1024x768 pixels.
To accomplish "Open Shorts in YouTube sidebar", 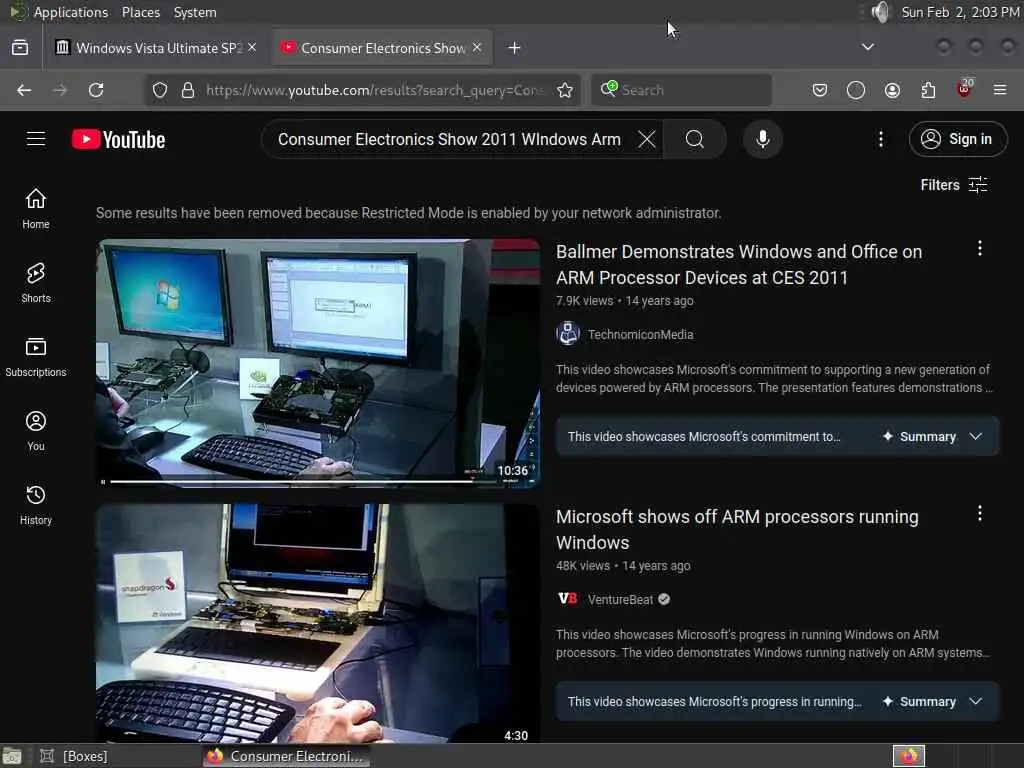I will pyautogui.click(x=36, y=283).
